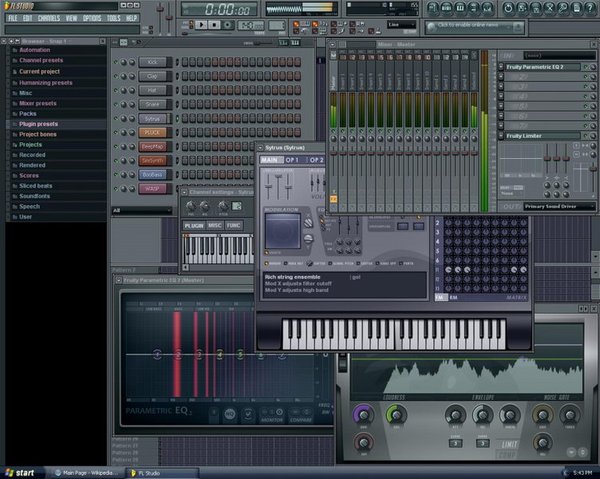
Task: Click band 1 handle in Parametric EQ 2
Action: point(157,354)
